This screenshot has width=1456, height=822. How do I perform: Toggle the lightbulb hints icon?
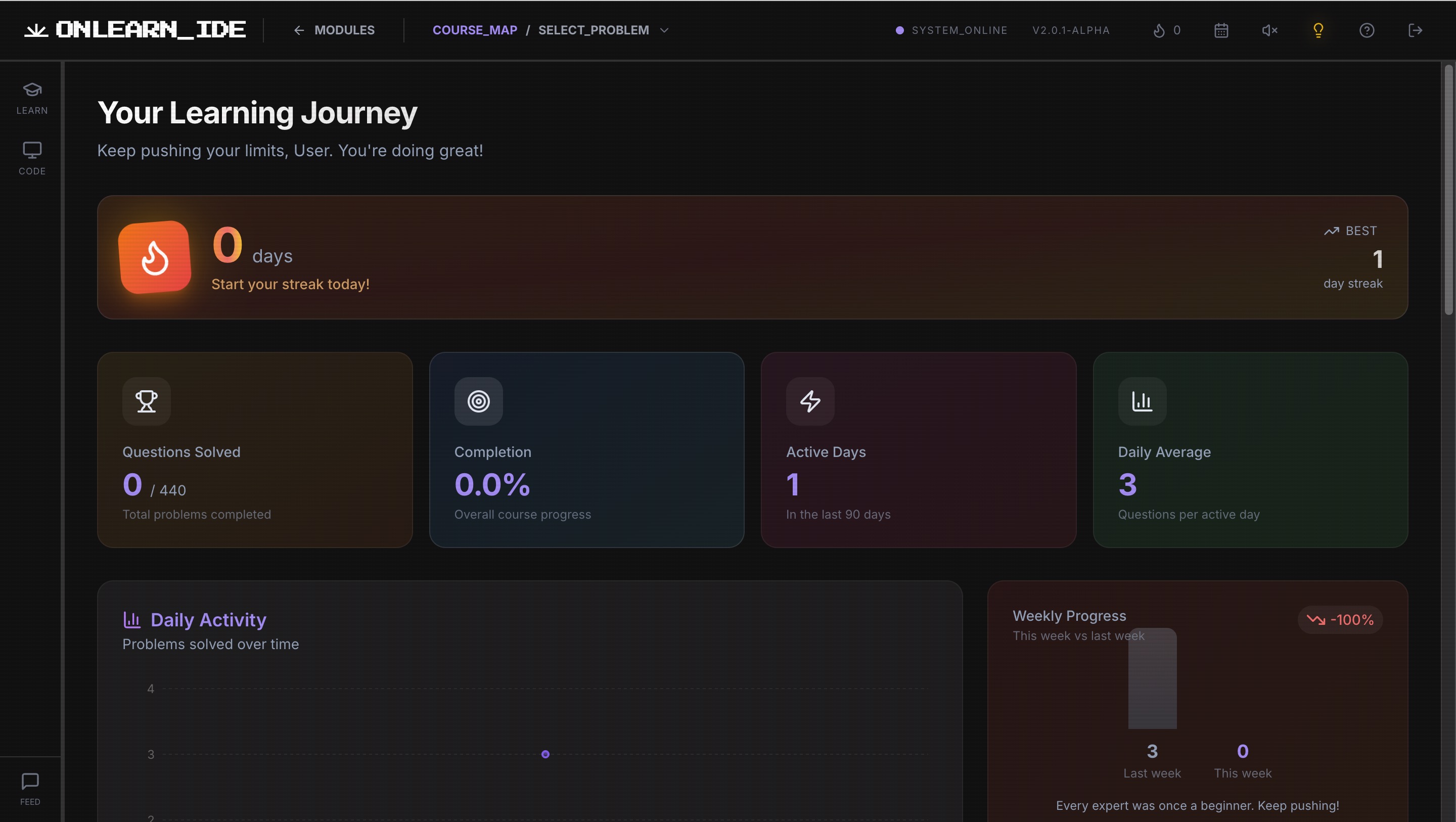coord(1318,30)
